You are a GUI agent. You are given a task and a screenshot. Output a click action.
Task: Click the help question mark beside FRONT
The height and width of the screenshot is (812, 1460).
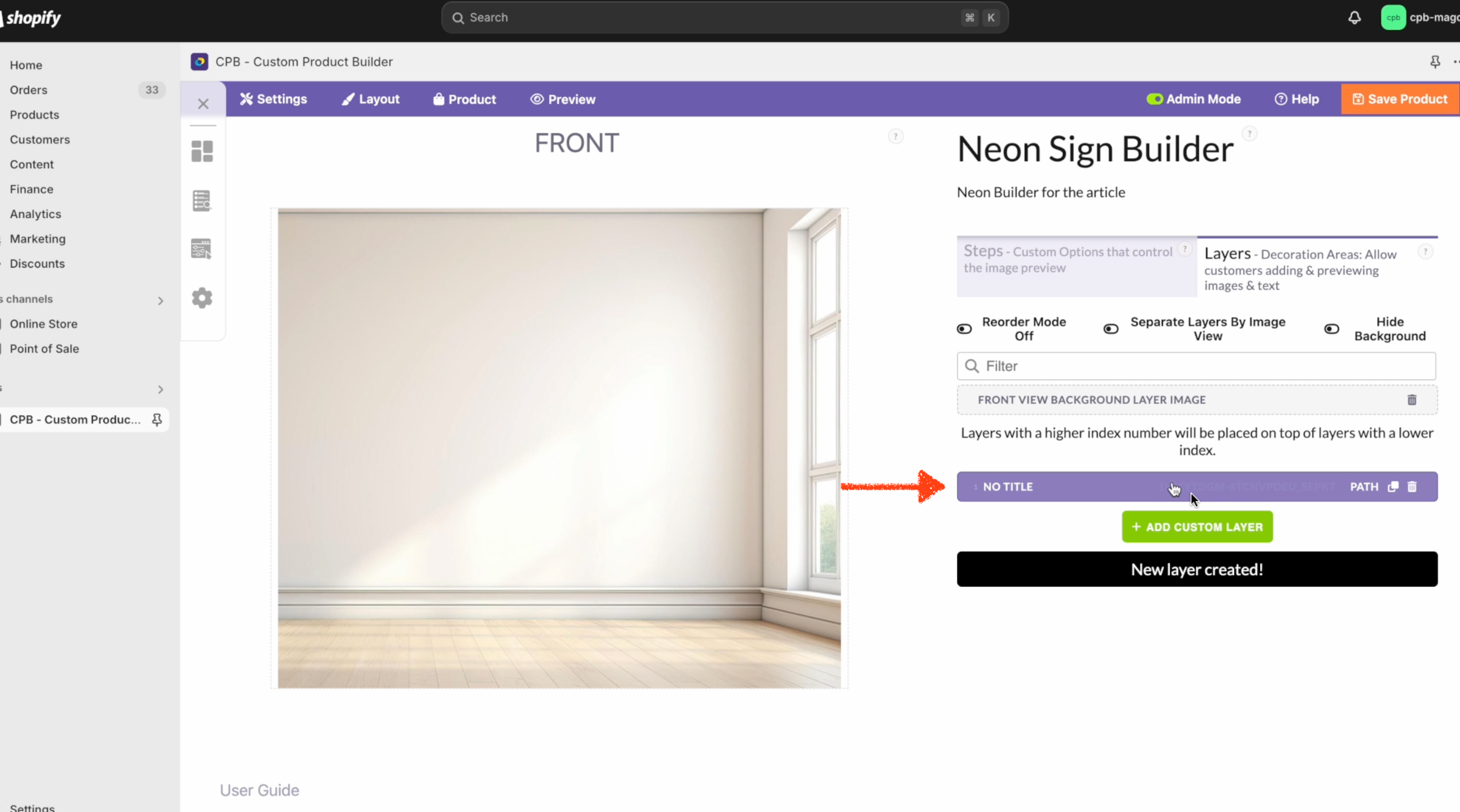coord(895,136)
